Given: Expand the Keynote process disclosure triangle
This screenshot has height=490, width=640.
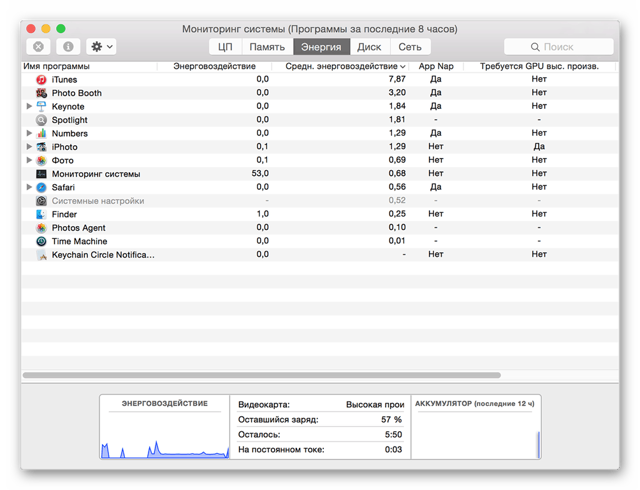Looking at the screenshot, I should coord(29,106).
